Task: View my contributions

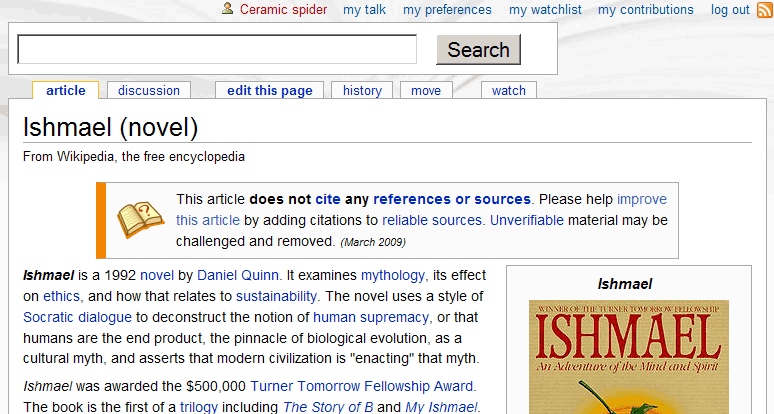Action: (x=646, y=10)
